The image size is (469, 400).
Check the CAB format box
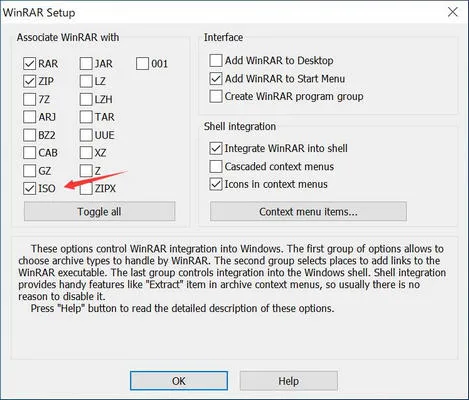[x=30, y=153]
